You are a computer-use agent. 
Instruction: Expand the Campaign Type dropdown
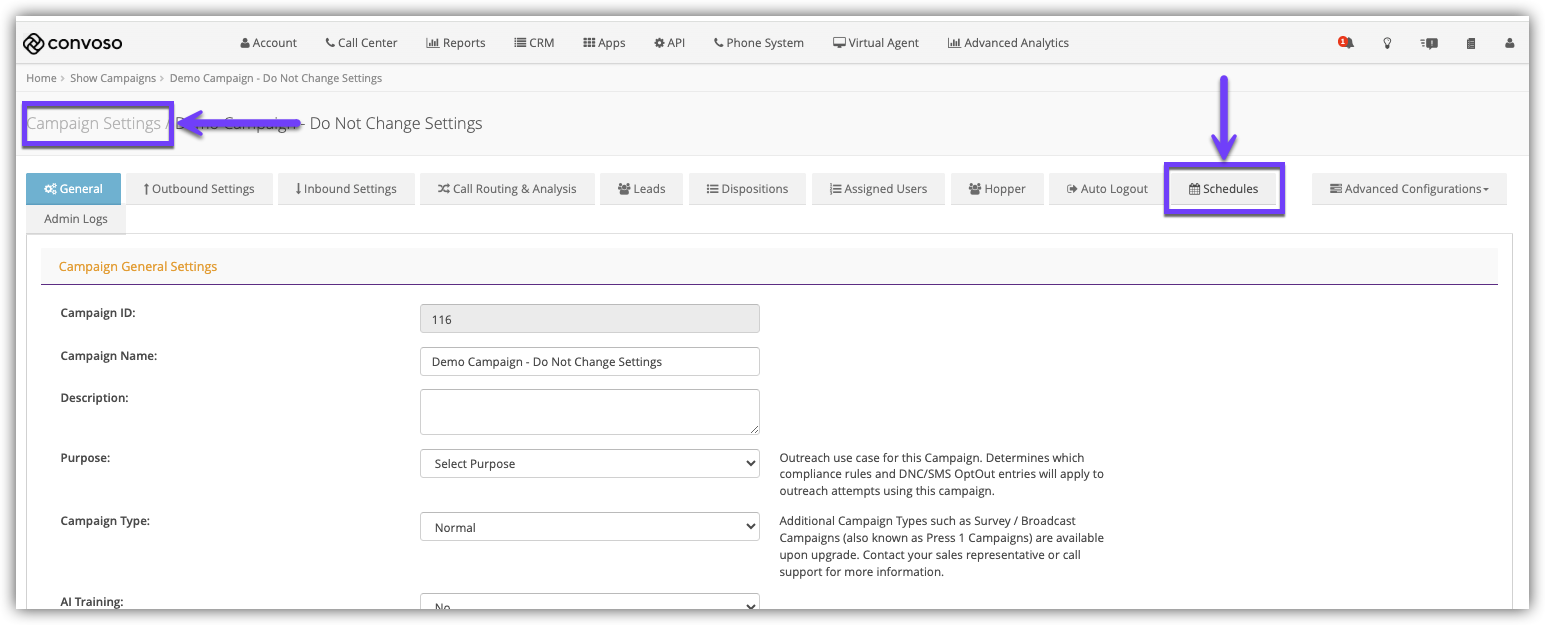[x=589, y=527]
